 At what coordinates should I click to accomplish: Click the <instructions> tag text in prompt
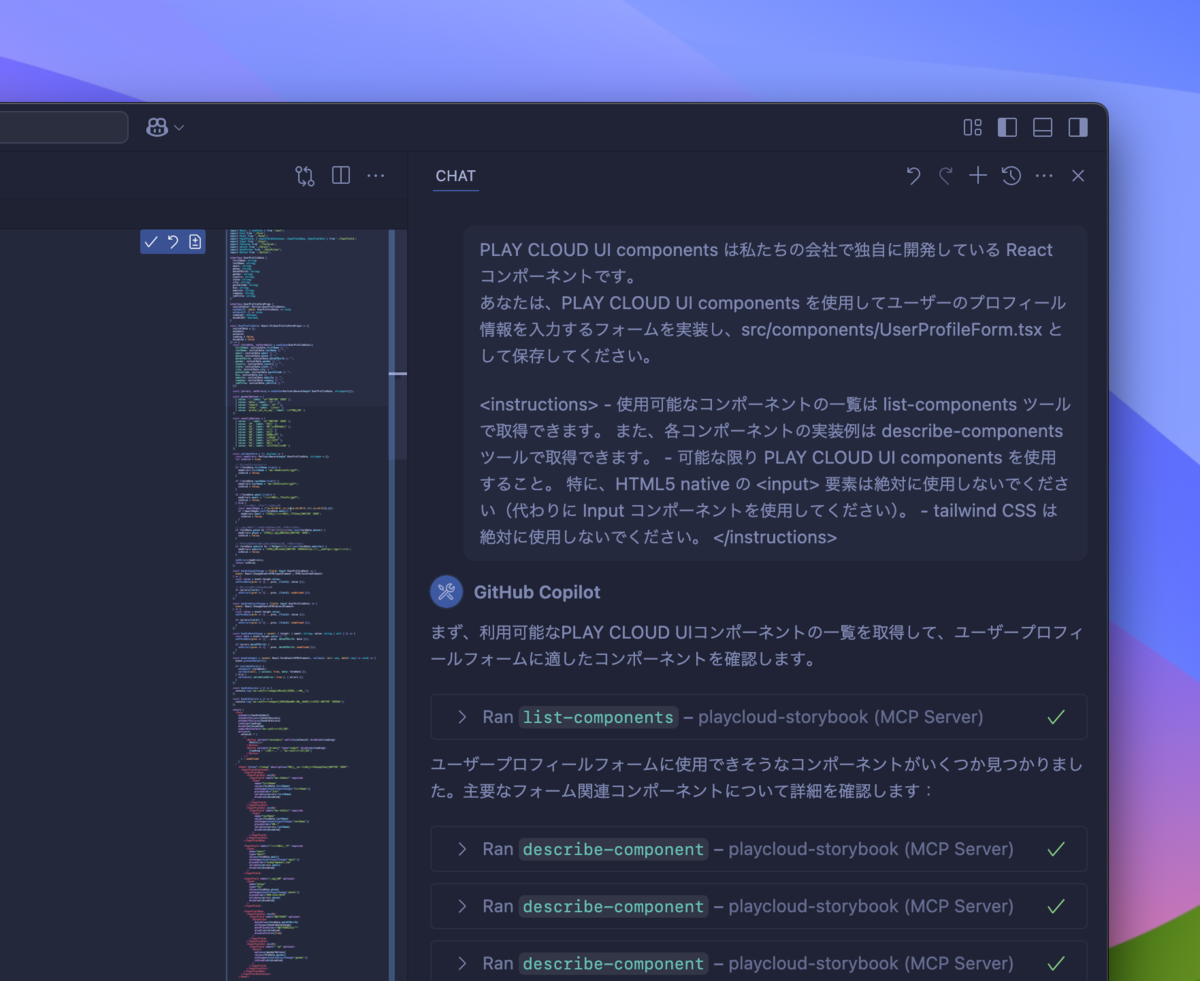click(x=539, y=405)
